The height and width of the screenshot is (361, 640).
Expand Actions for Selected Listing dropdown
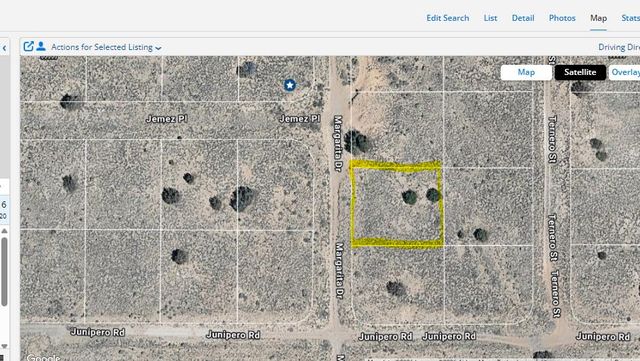(106, 47)
